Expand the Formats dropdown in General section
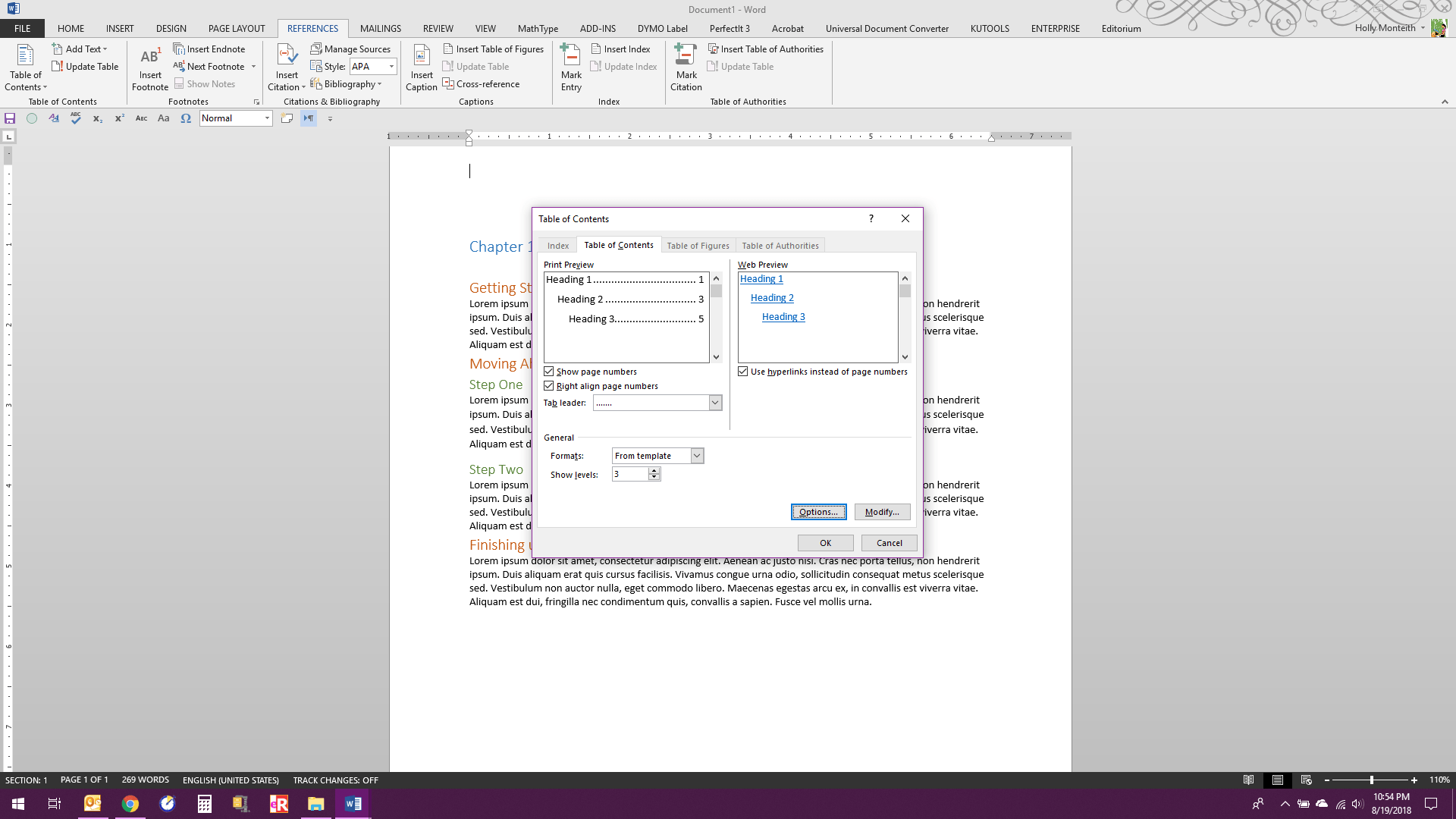The height and width of the screenshot is (819, 1456). click(x=696, y=455)
